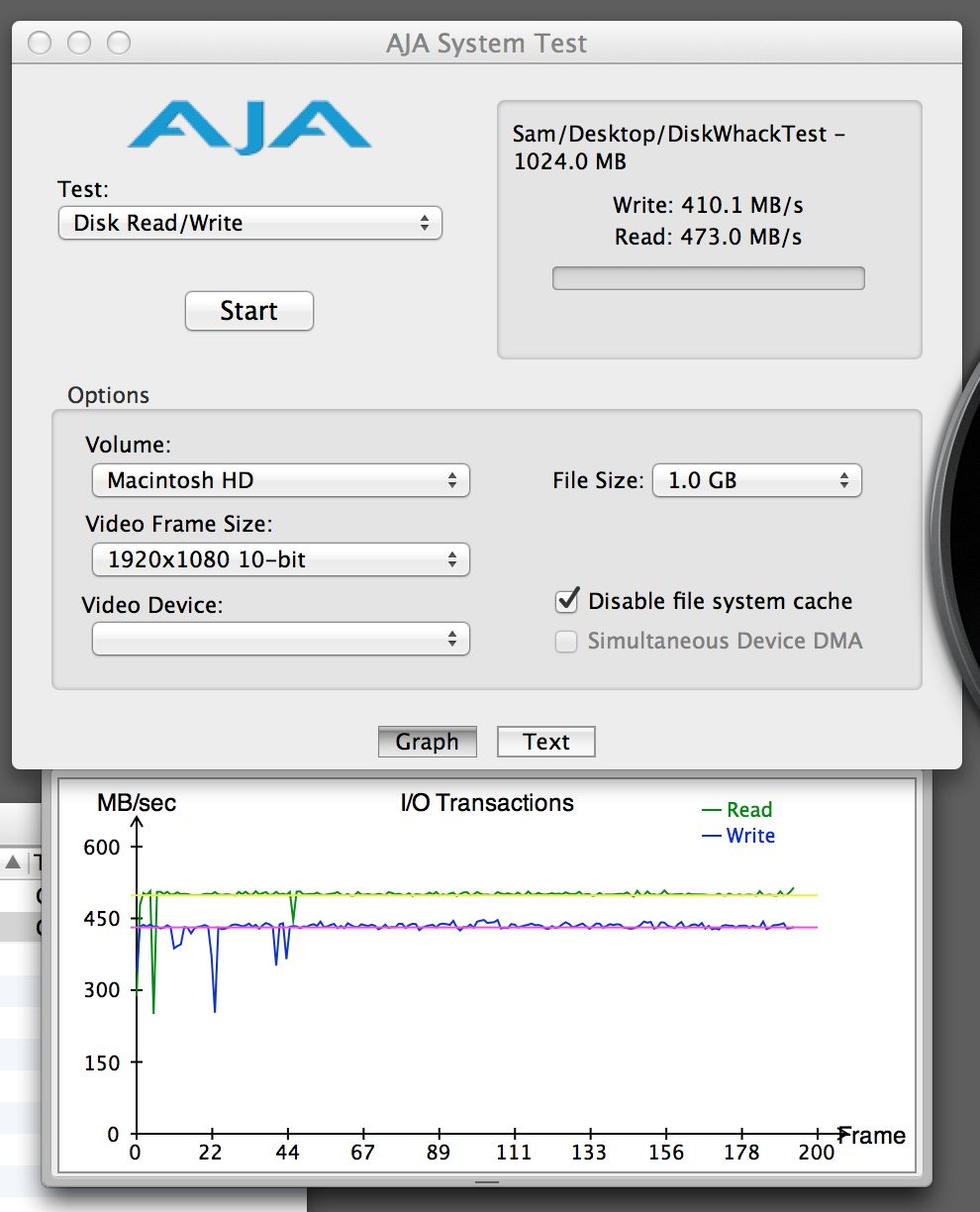The height and width of the screenshot is (1212, 980).
Task: Click the sort triangle in the background window
Action: click(13, 862)
